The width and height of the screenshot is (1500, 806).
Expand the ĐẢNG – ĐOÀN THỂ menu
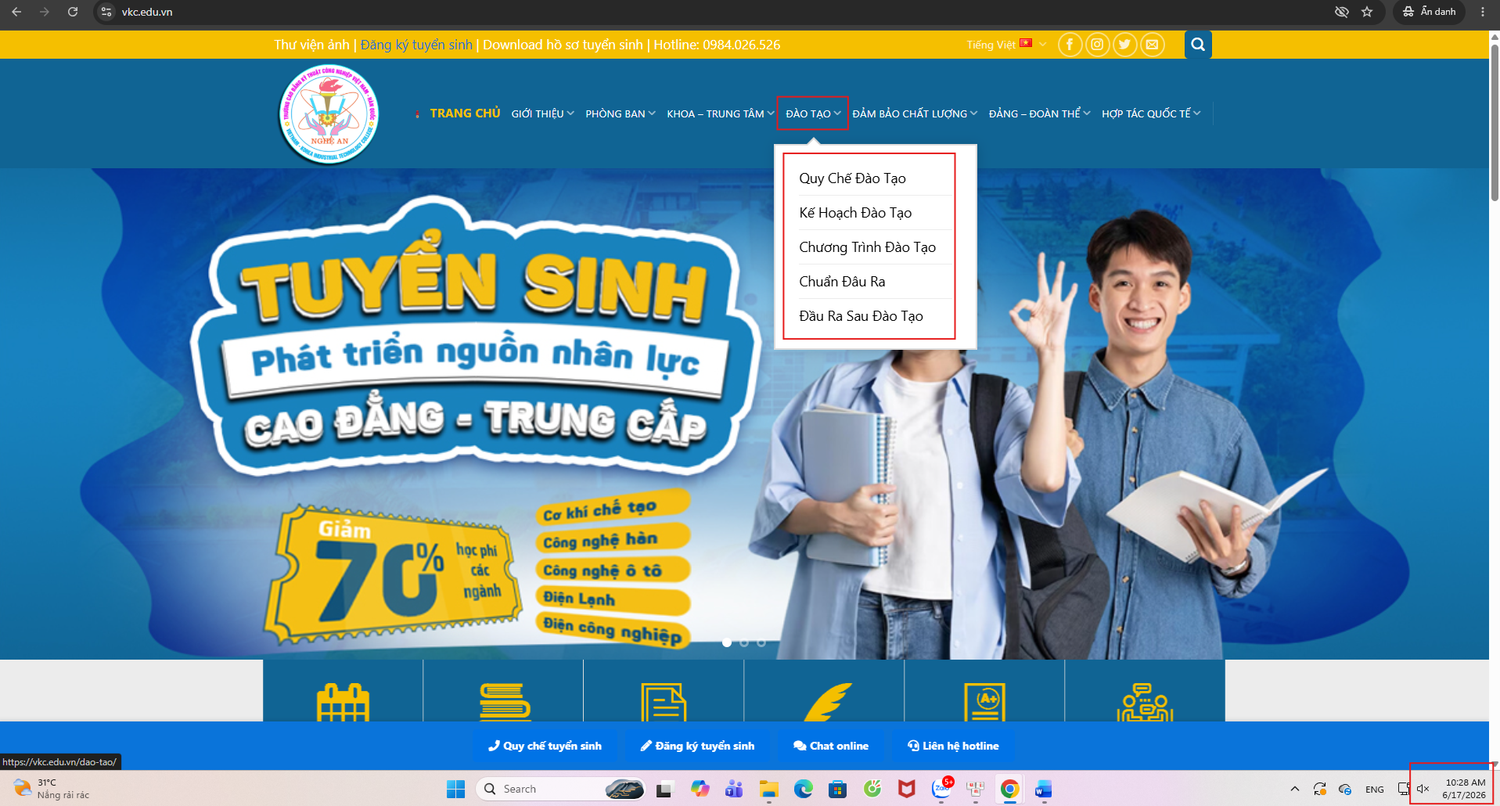pos(1040,114)
